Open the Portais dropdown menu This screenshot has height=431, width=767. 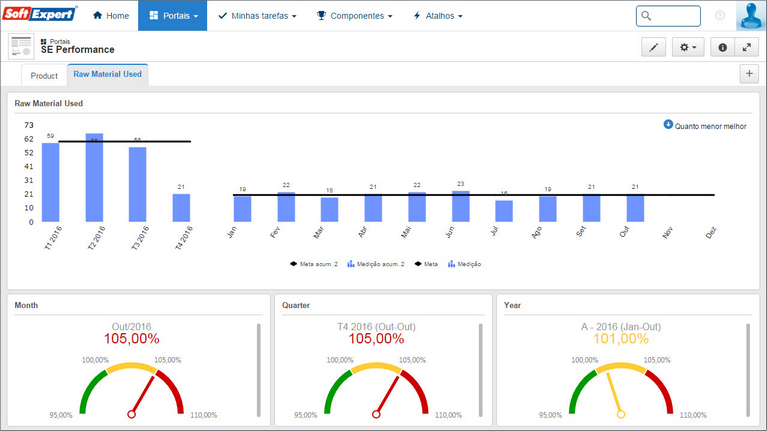pos(173,16)
